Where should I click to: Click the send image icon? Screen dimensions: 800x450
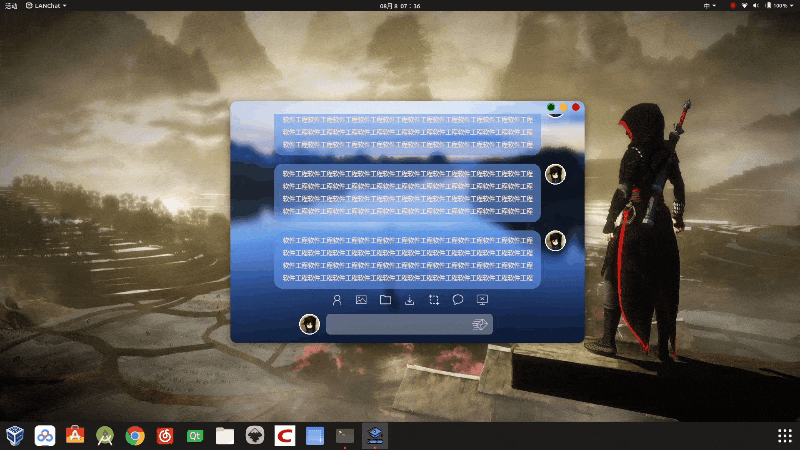pyautogui.click(x=361, y=300)
